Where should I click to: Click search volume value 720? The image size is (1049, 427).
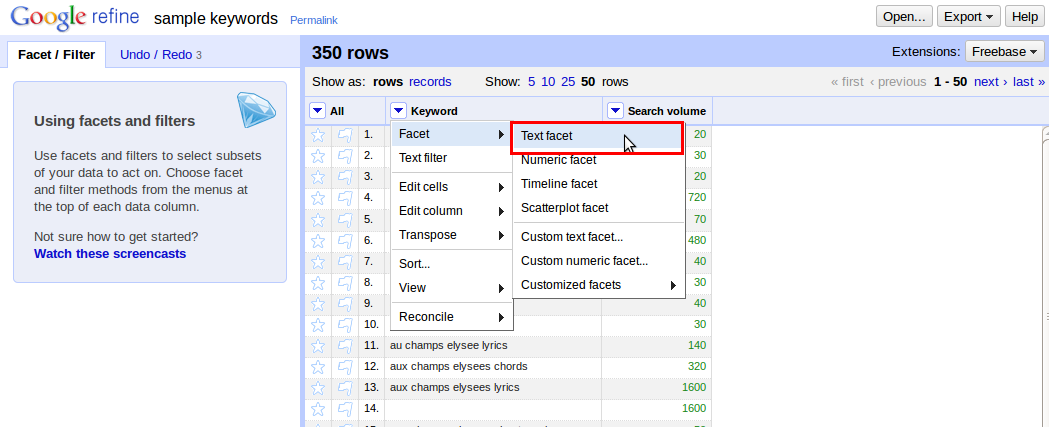696,197
